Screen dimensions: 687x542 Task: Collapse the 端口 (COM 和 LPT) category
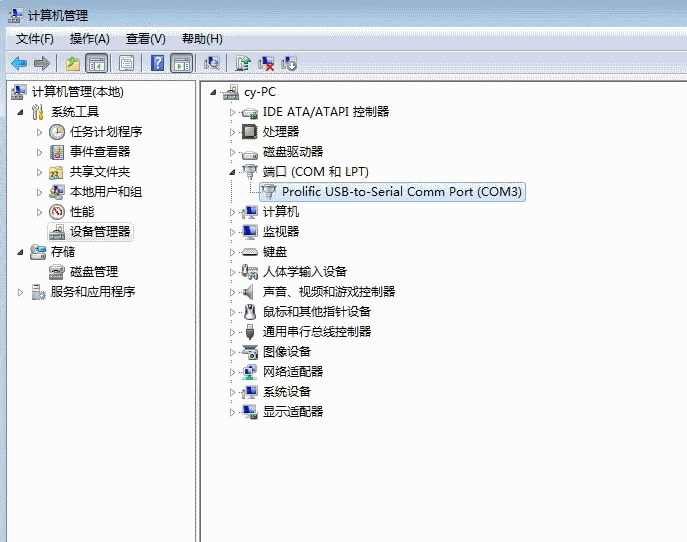click(232, 172)
